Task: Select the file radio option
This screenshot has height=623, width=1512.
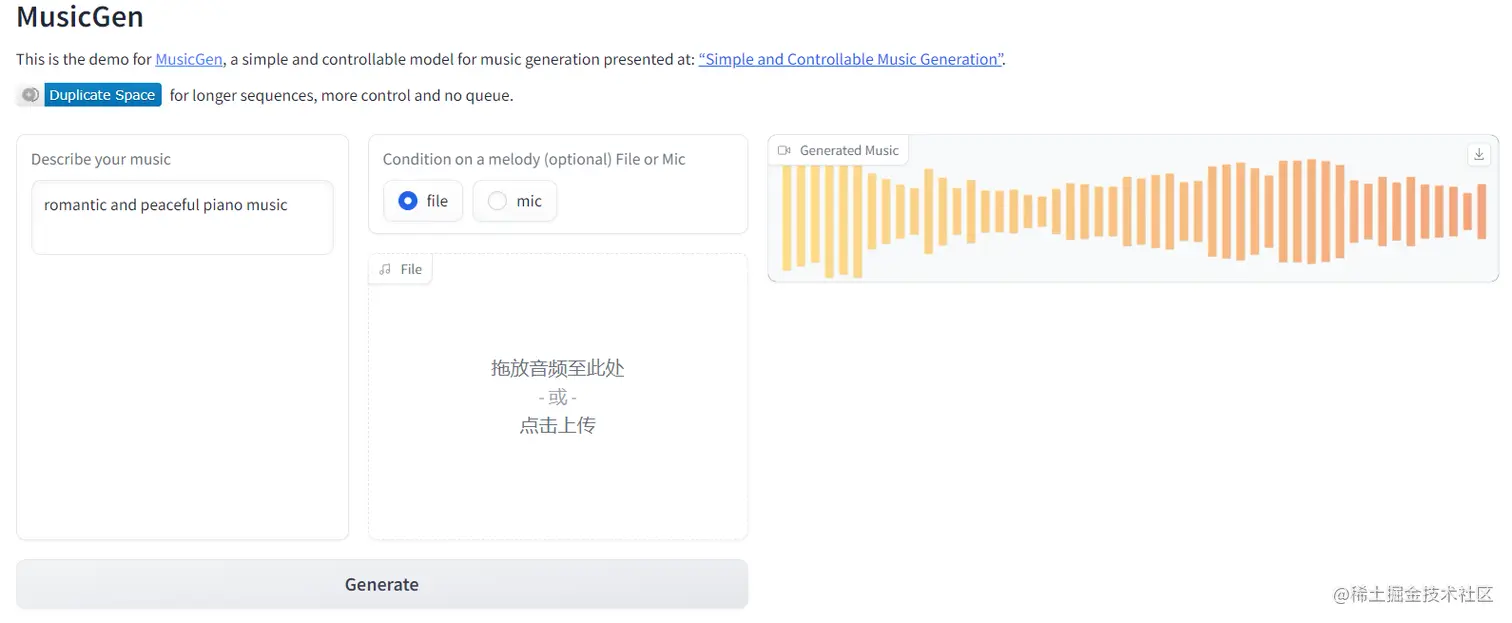Action: [x=408, y=201]
